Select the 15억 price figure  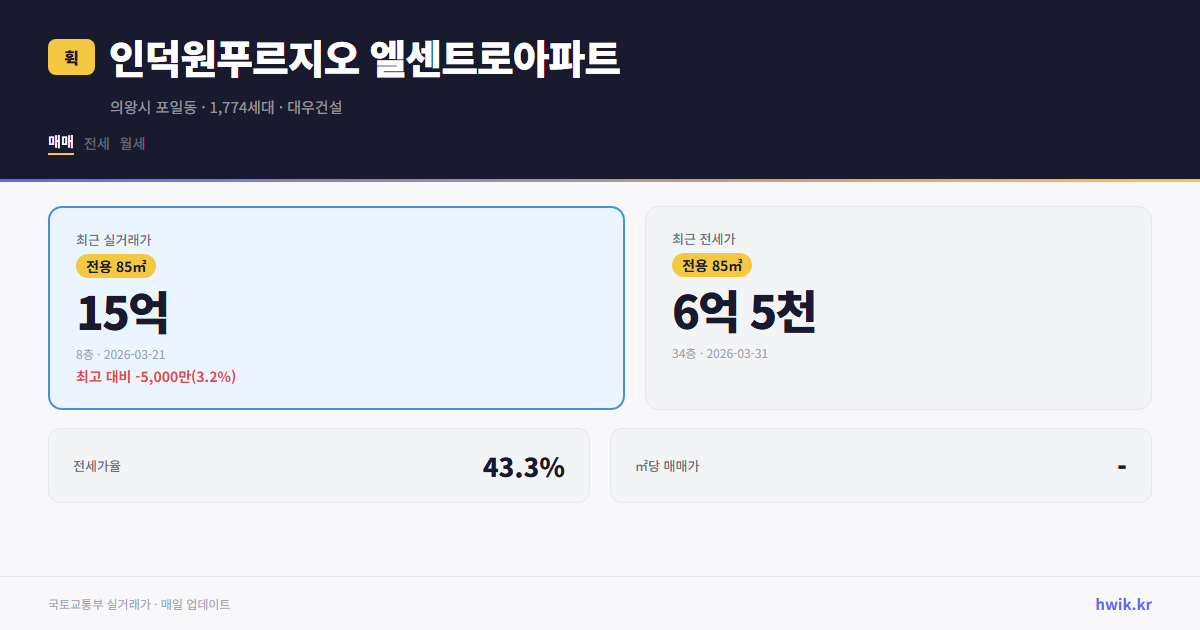tap(123, 311)
